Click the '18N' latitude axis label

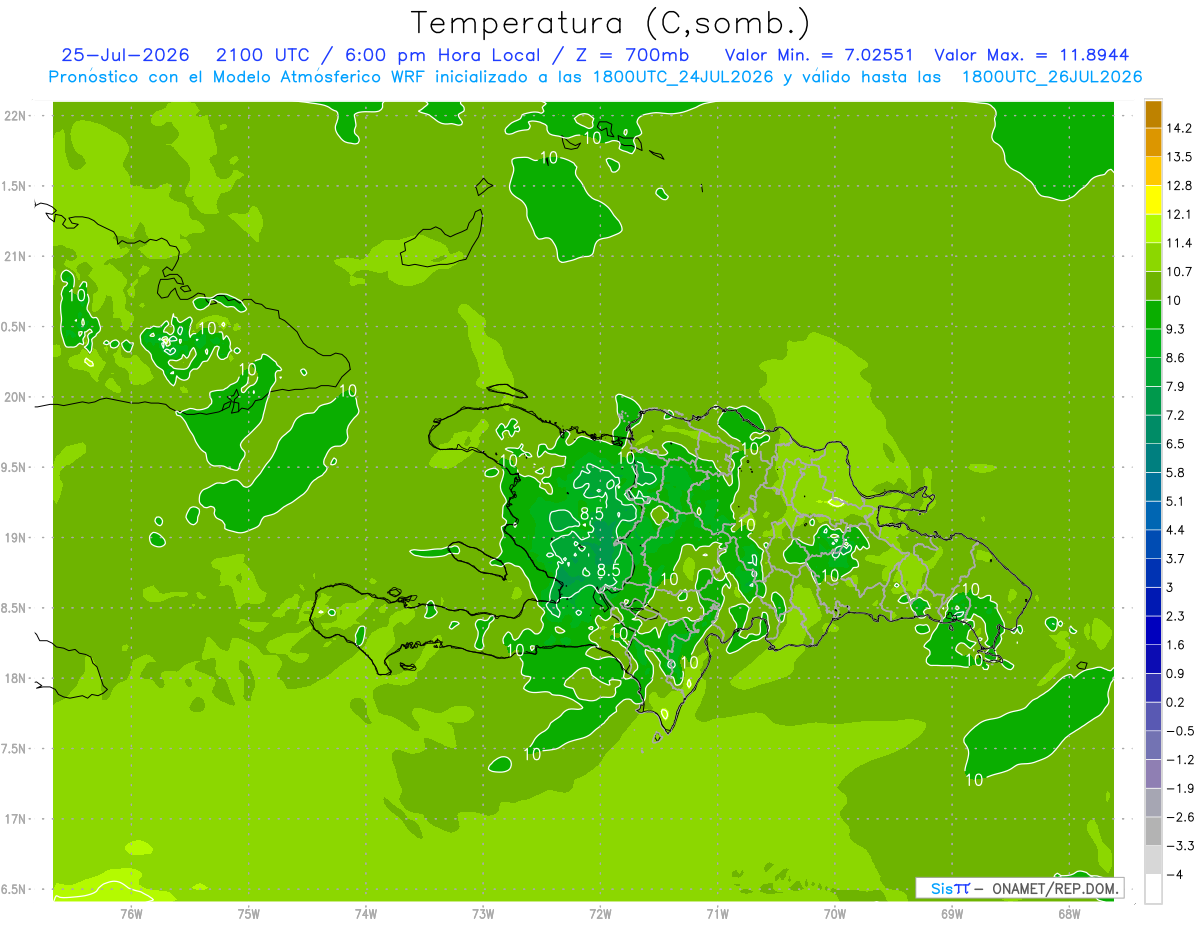(17, 678)
